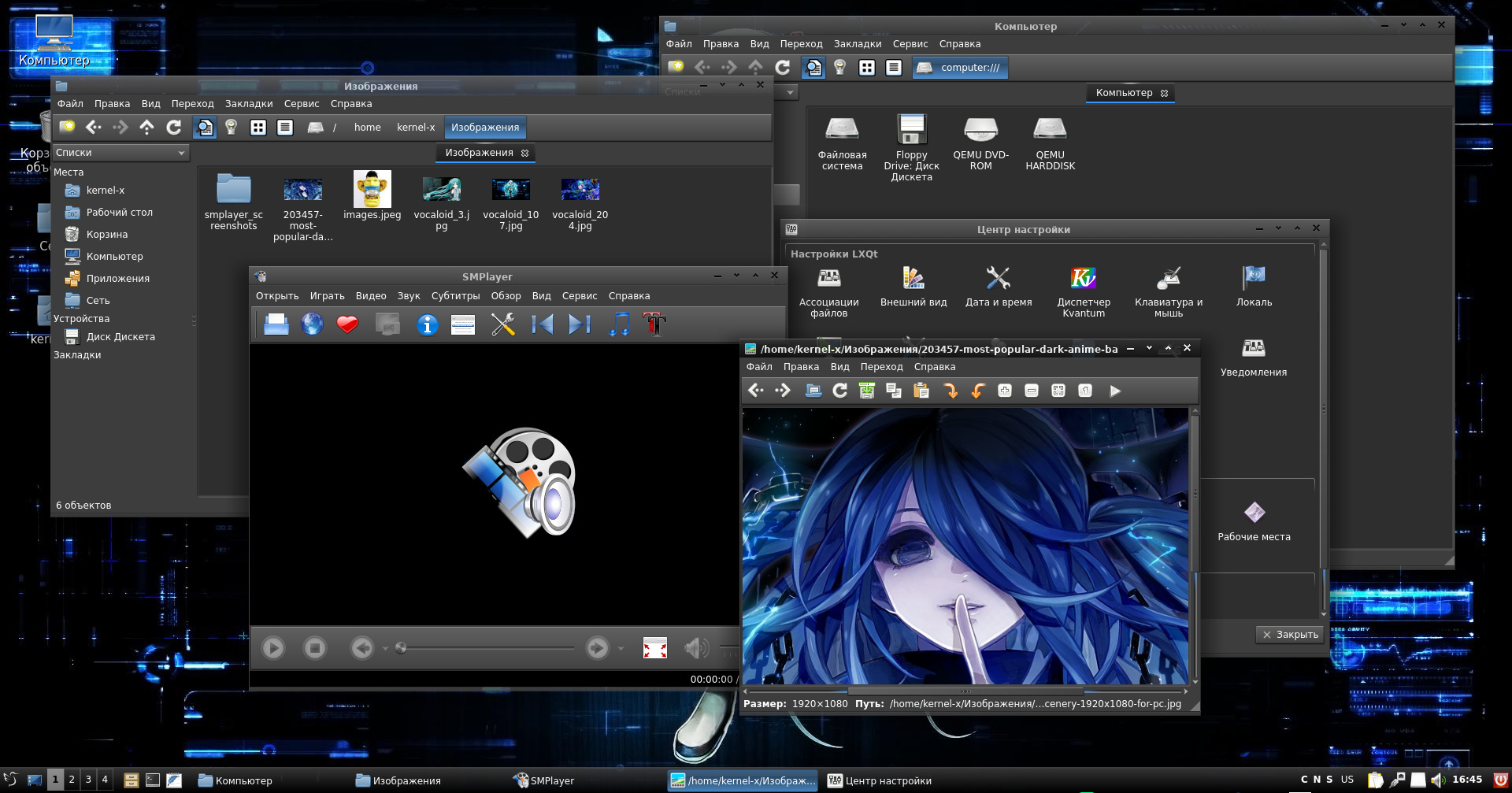Mute sound with SMPlayer's speaker button
Viewport: 1512px width, 793px height.
(697, 648)
